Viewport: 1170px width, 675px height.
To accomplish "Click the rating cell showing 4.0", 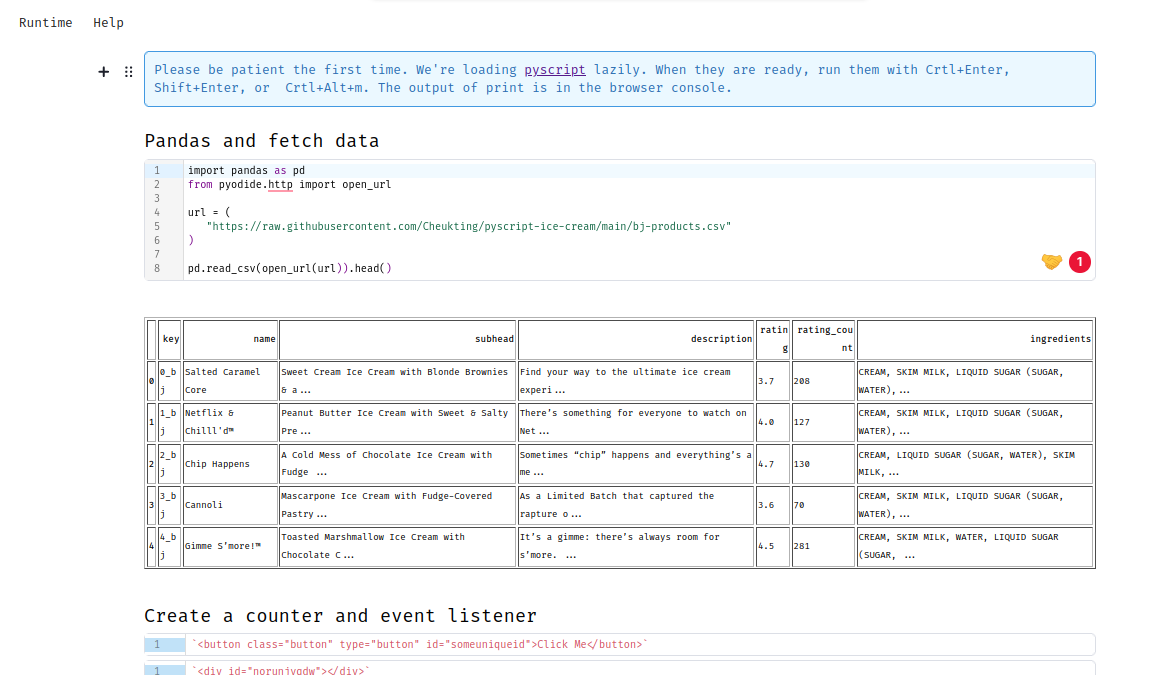I will pyautogui.click(x=773, y=422).
